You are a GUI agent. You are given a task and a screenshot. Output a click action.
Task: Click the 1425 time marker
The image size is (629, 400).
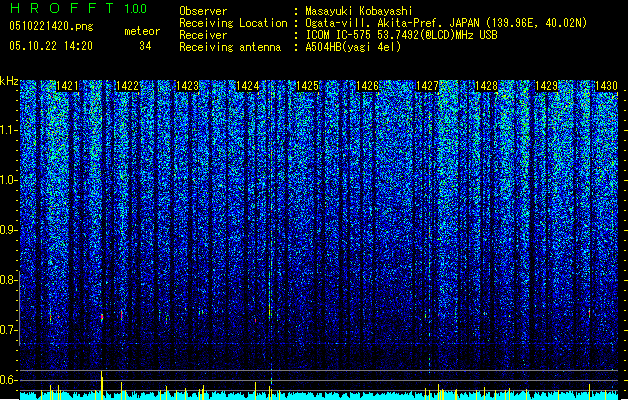point(307,86)
